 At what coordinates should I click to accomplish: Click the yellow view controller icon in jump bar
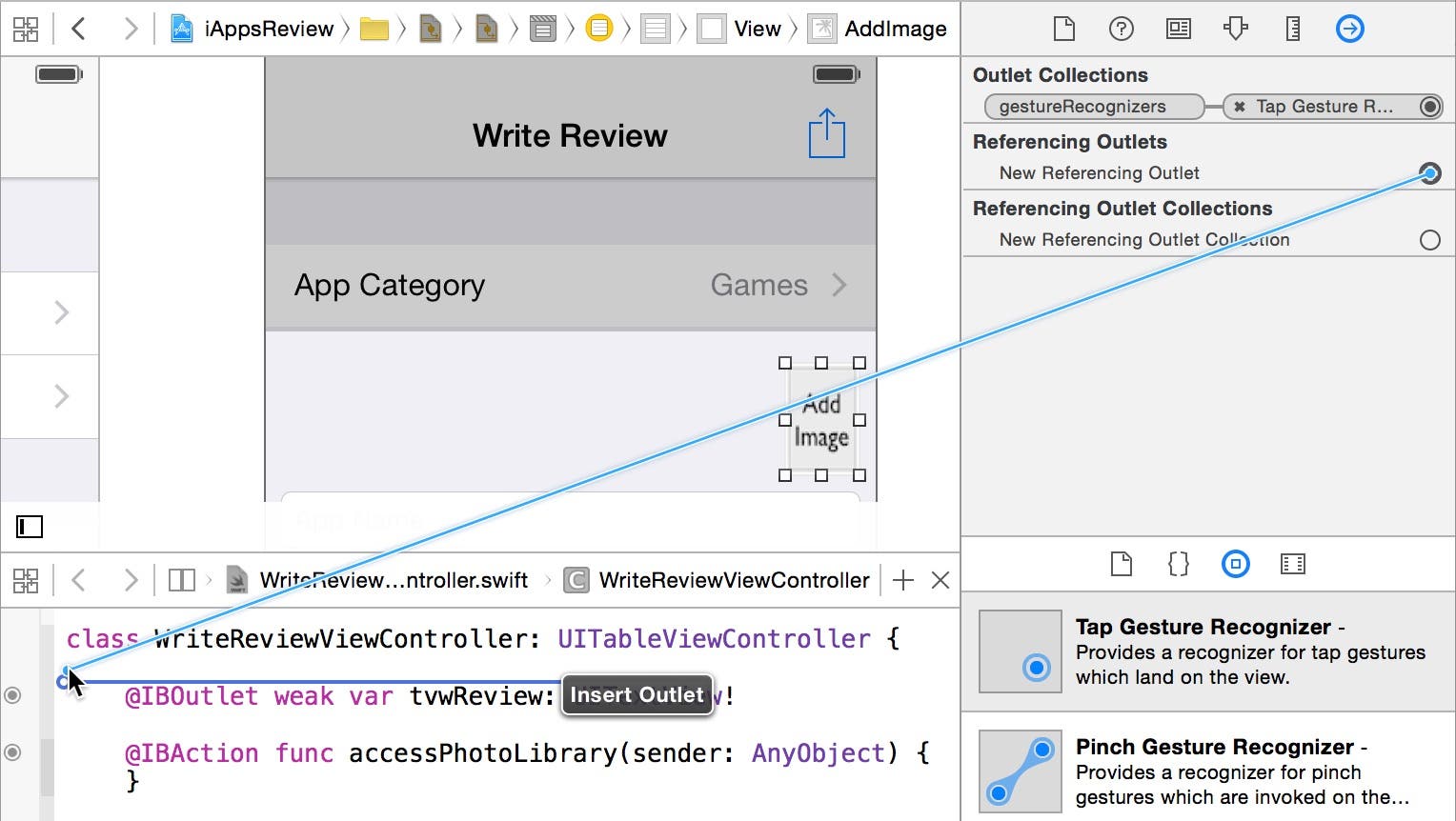598,29
